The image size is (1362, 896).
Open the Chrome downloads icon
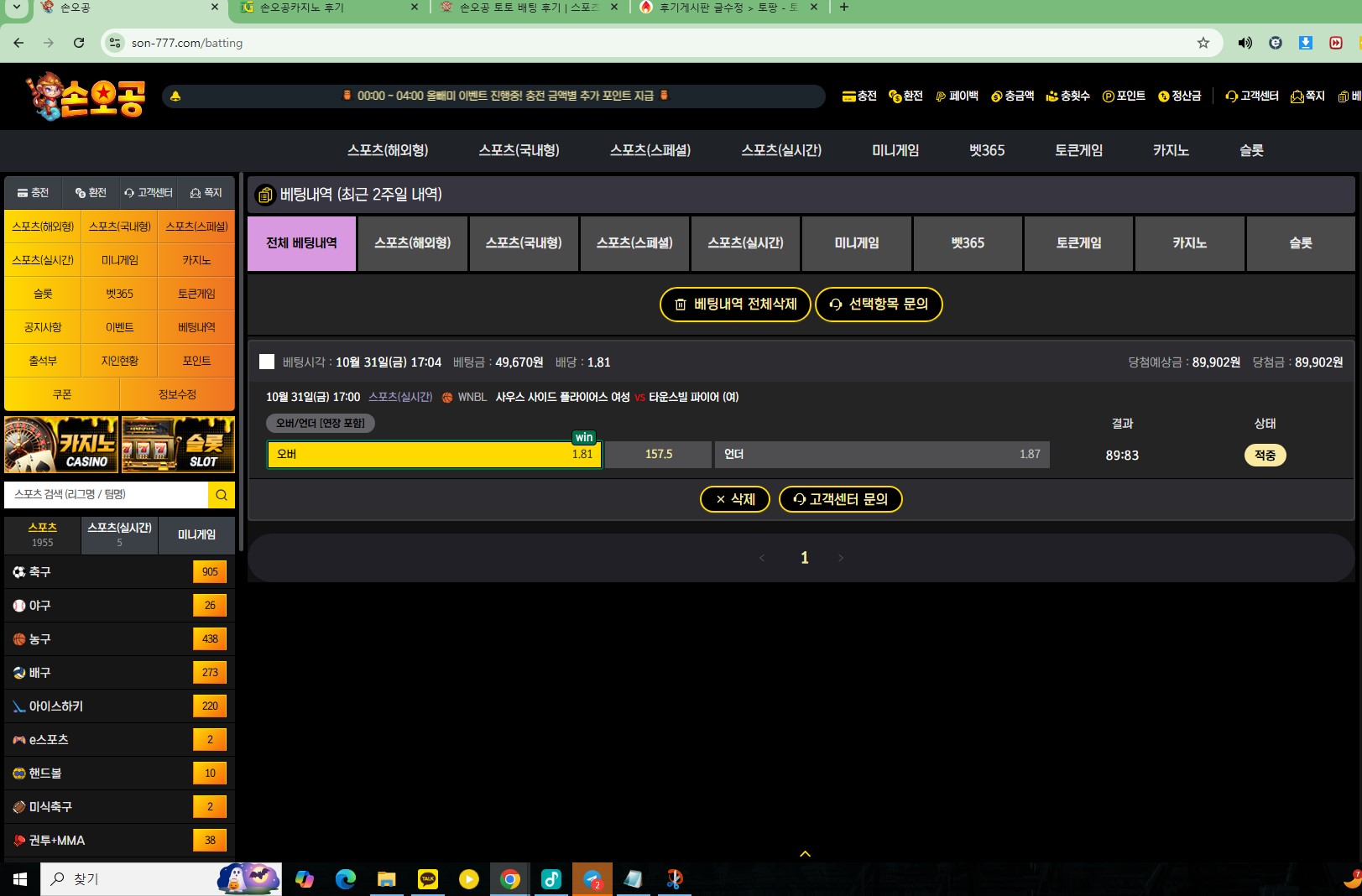pos(1305,43)
